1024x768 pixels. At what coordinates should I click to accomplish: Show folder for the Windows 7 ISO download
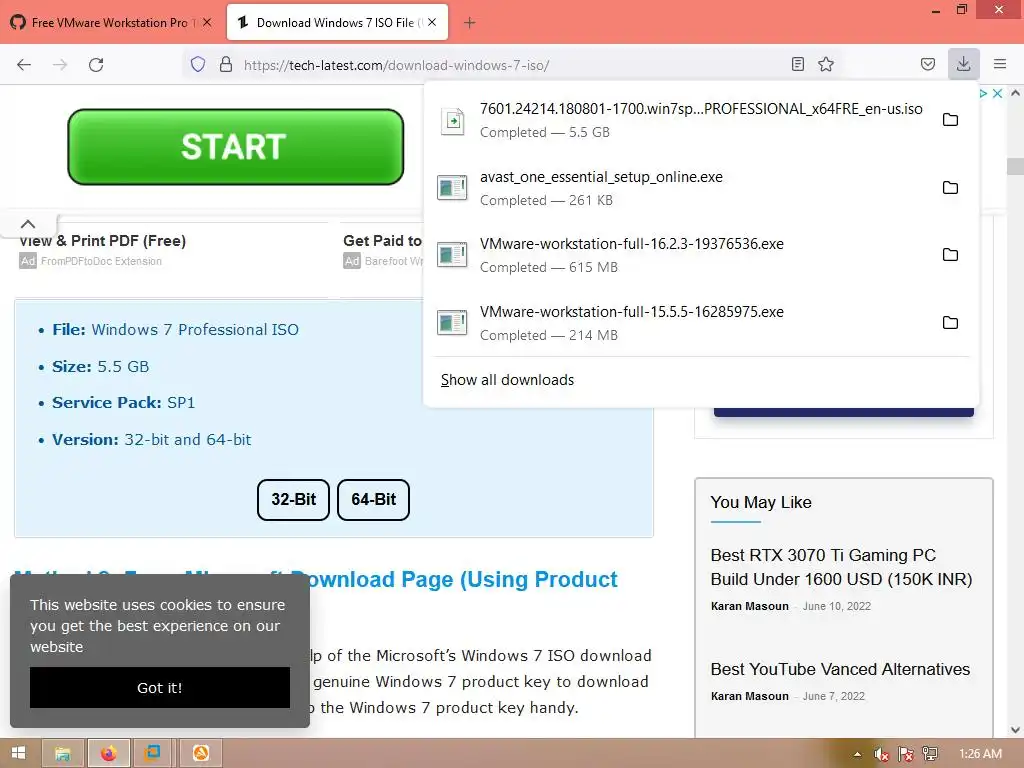point(950,120)
